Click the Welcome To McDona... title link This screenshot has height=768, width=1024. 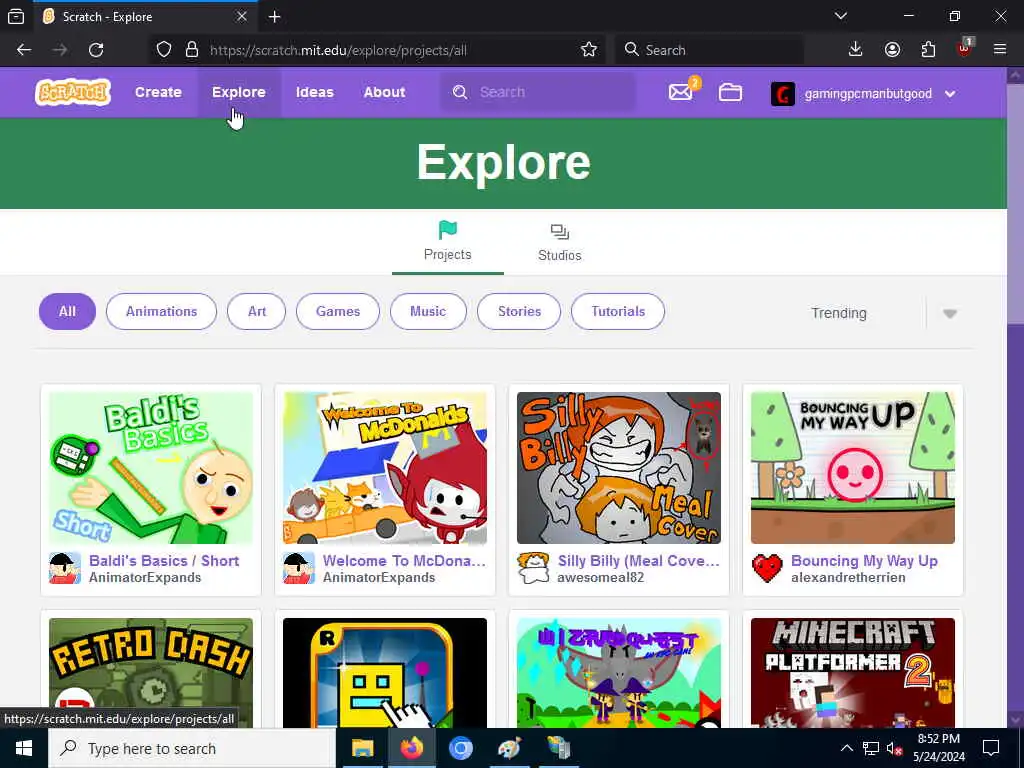(x=404, y=561)
